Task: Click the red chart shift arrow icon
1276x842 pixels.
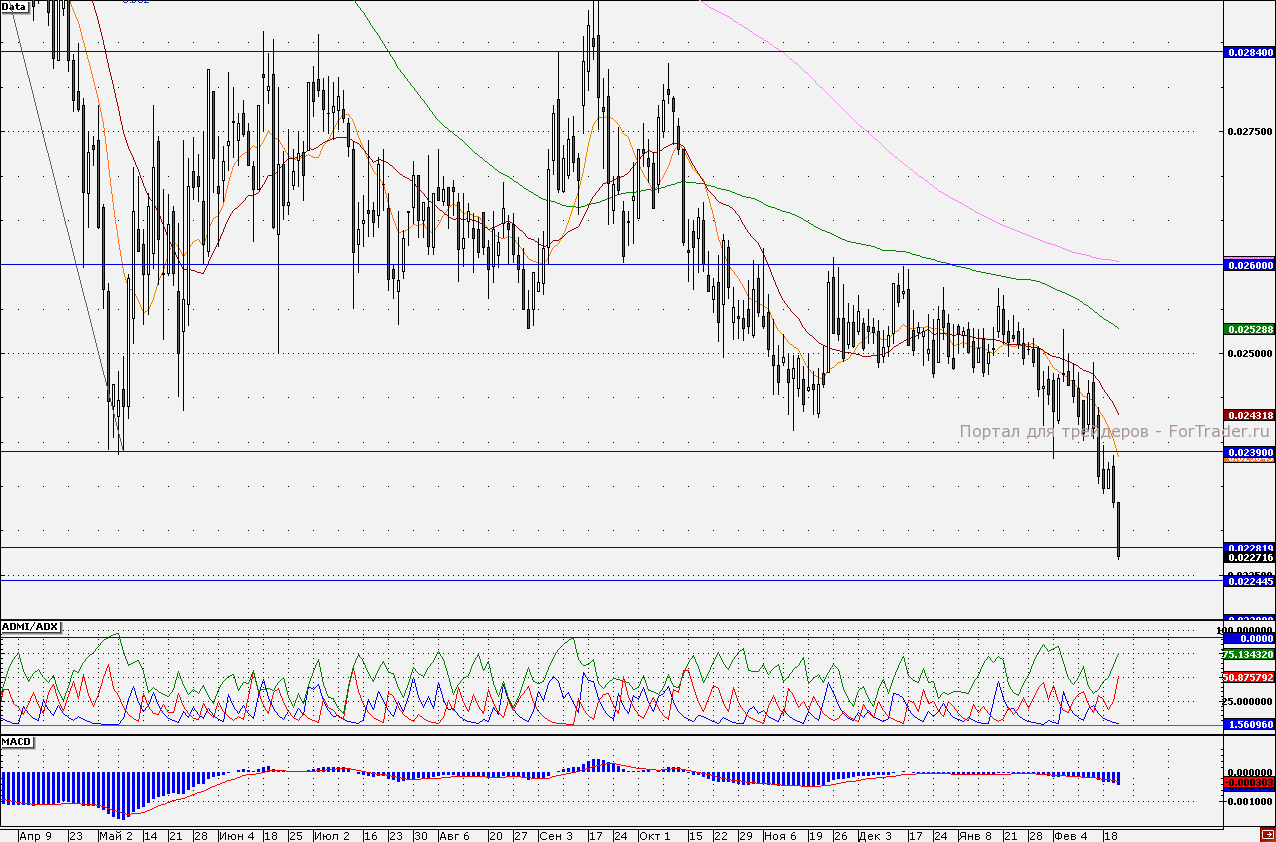Action: tap(1266, 834)
